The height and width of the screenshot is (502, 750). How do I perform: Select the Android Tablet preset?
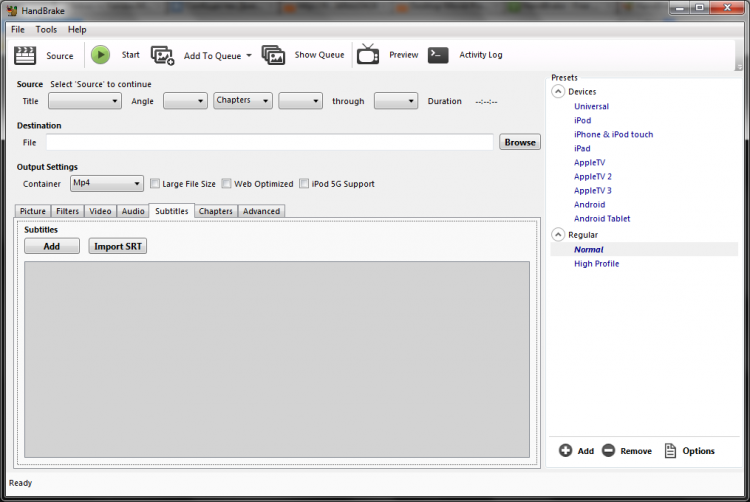pyautogui.click(x=602, y=218)
